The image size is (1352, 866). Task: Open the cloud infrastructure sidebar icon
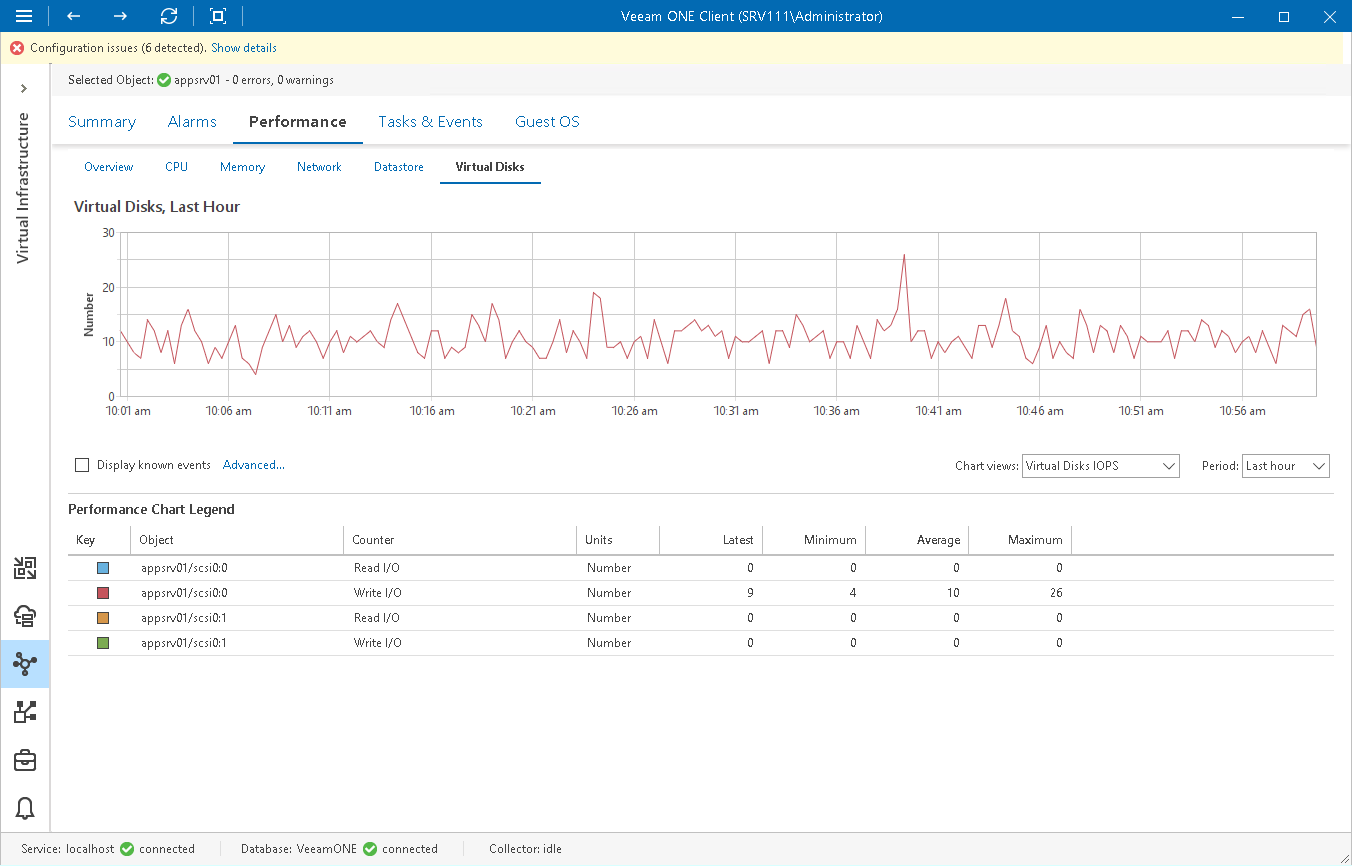pos(25,615)
